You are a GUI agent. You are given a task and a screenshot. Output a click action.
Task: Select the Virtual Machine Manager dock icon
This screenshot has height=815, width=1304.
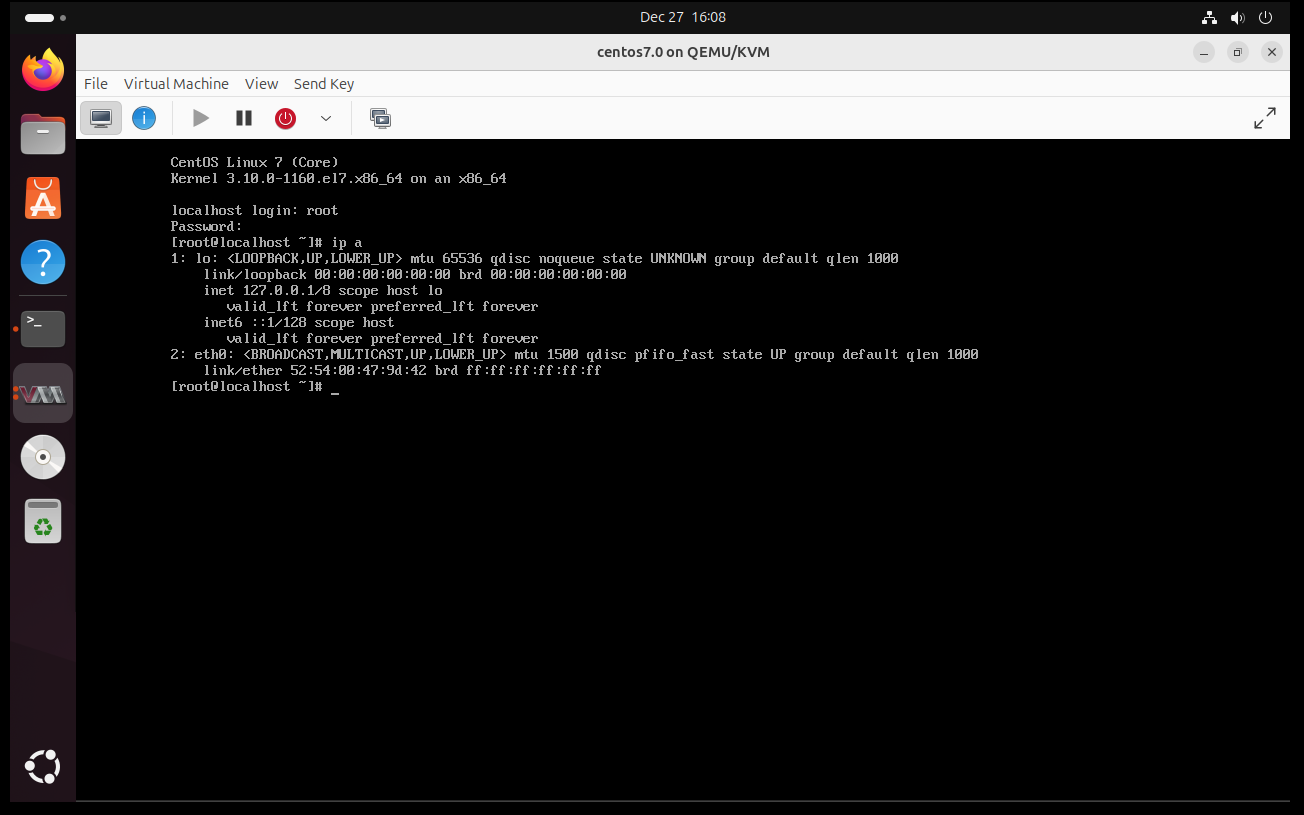(43, 393)
